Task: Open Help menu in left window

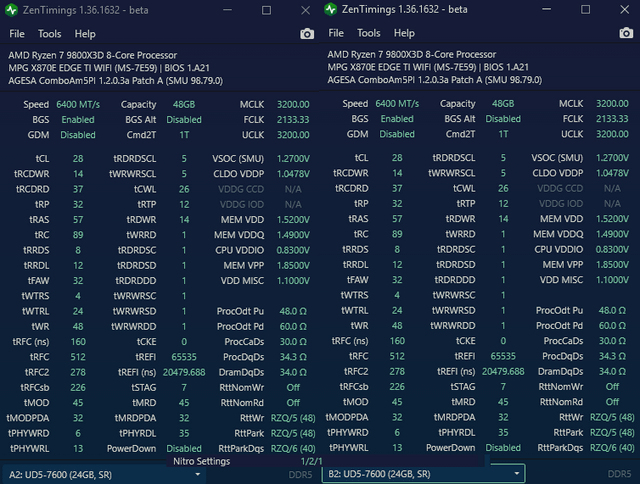Action: 85,34
